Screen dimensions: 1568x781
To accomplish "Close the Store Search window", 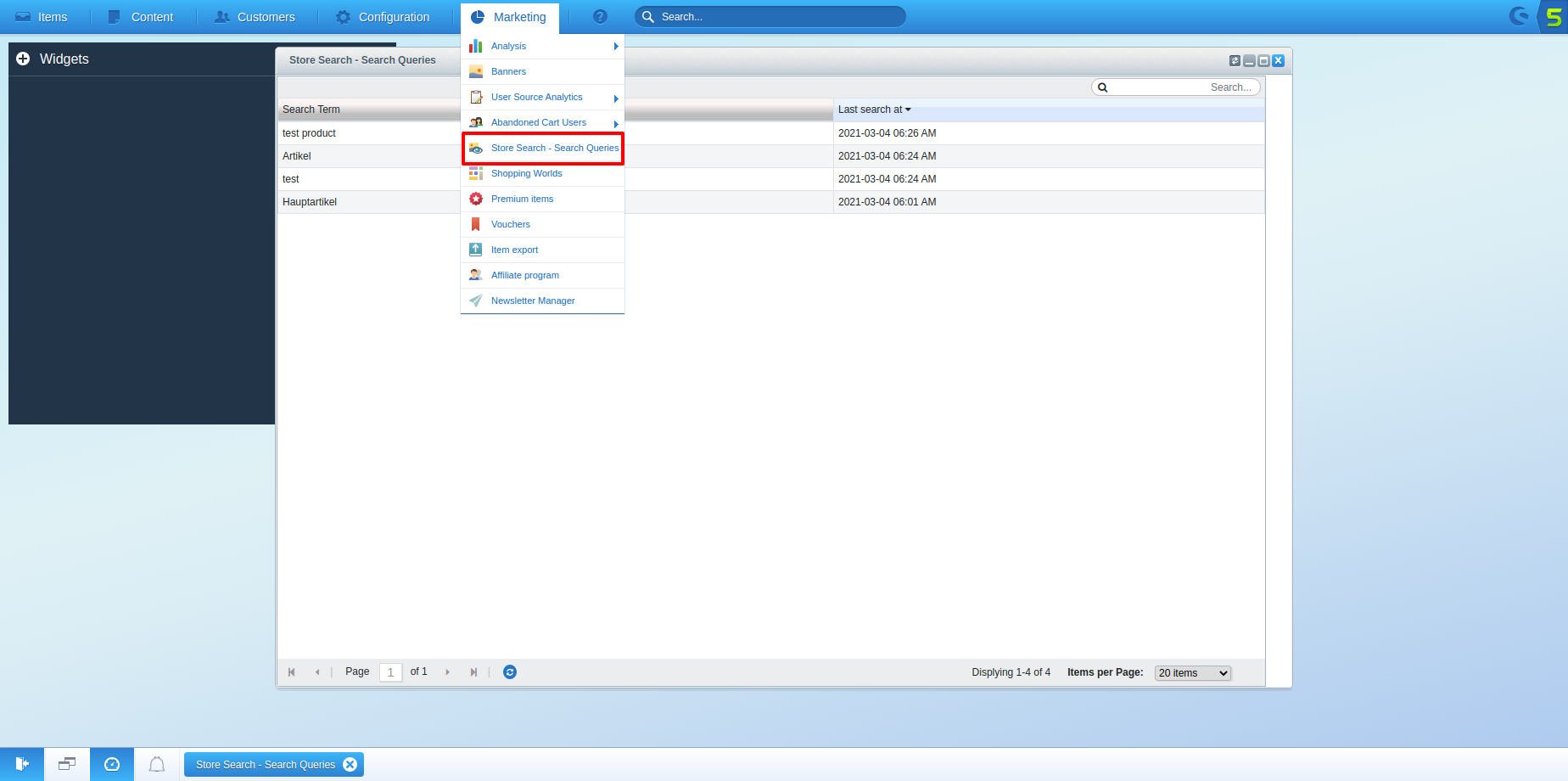I will (x=1278, y=60).
